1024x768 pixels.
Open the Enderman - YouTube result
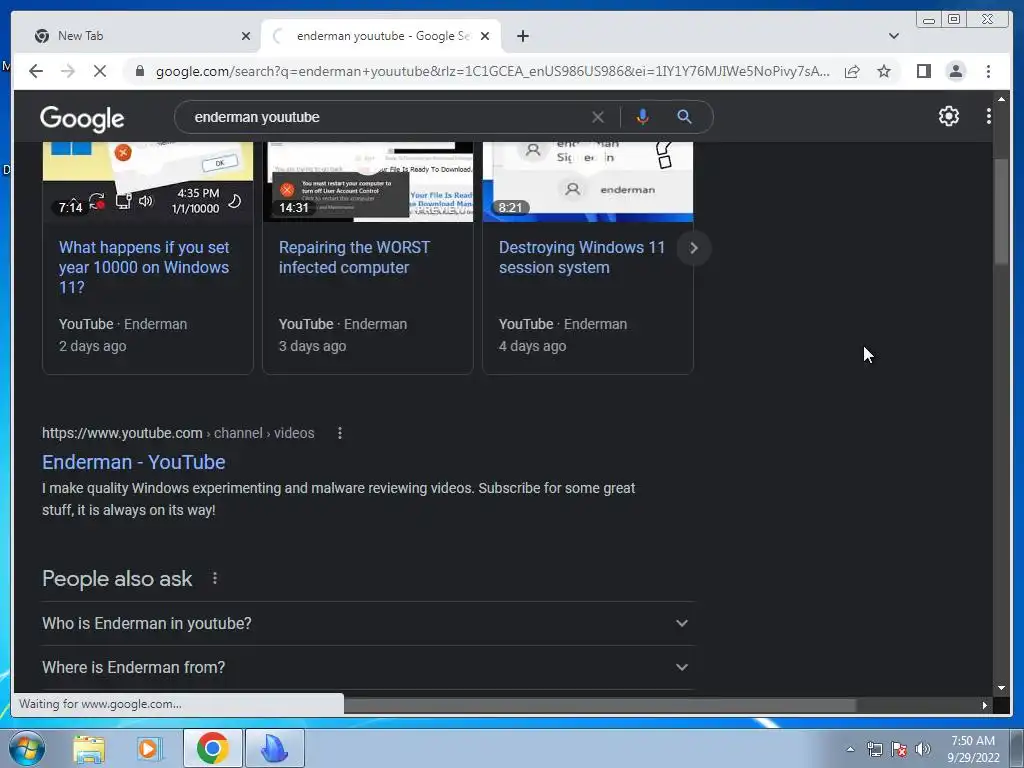pos(134,462)
